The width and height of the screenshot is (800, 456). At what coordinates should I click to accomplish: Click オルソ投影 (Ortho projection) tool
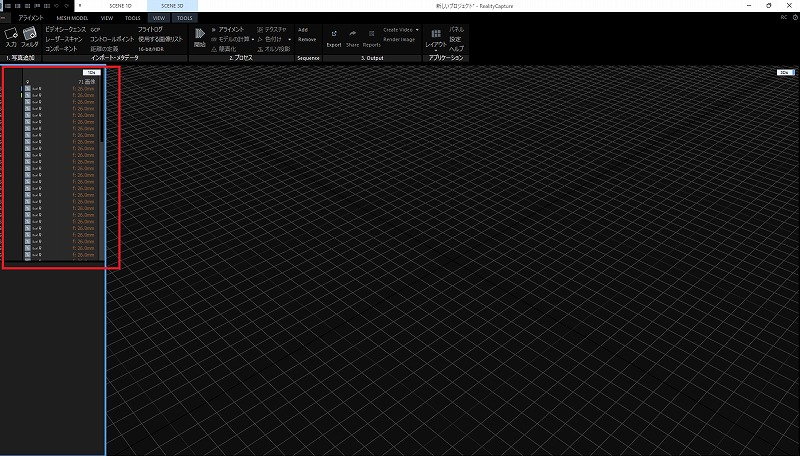pyautogui.click(x=273, y=49)
